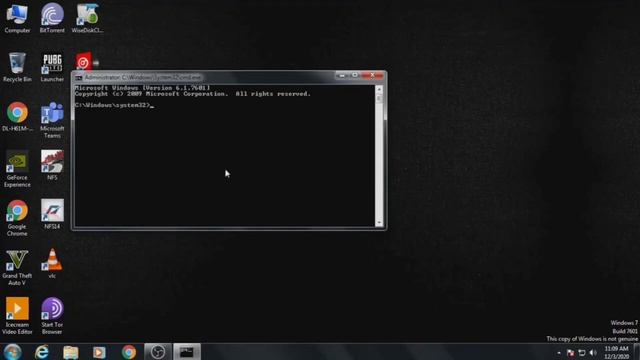The width and height of the screenshot is (640, 360).
Task: Click the Command Prompt taskbar button
Action: pos(187,352)
